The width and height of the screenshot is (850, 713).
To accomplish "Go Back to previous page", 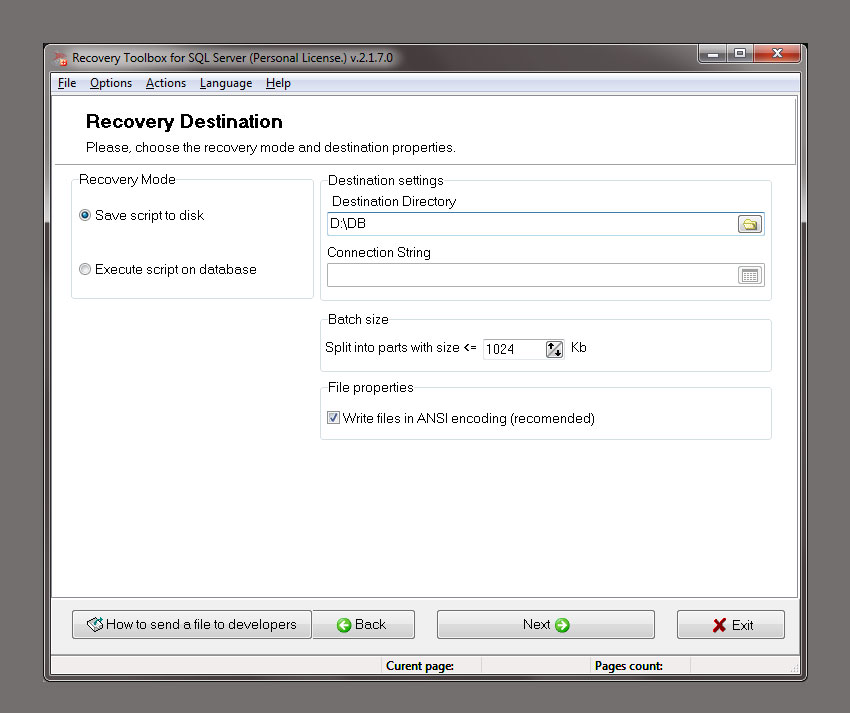I will point(363,625).
